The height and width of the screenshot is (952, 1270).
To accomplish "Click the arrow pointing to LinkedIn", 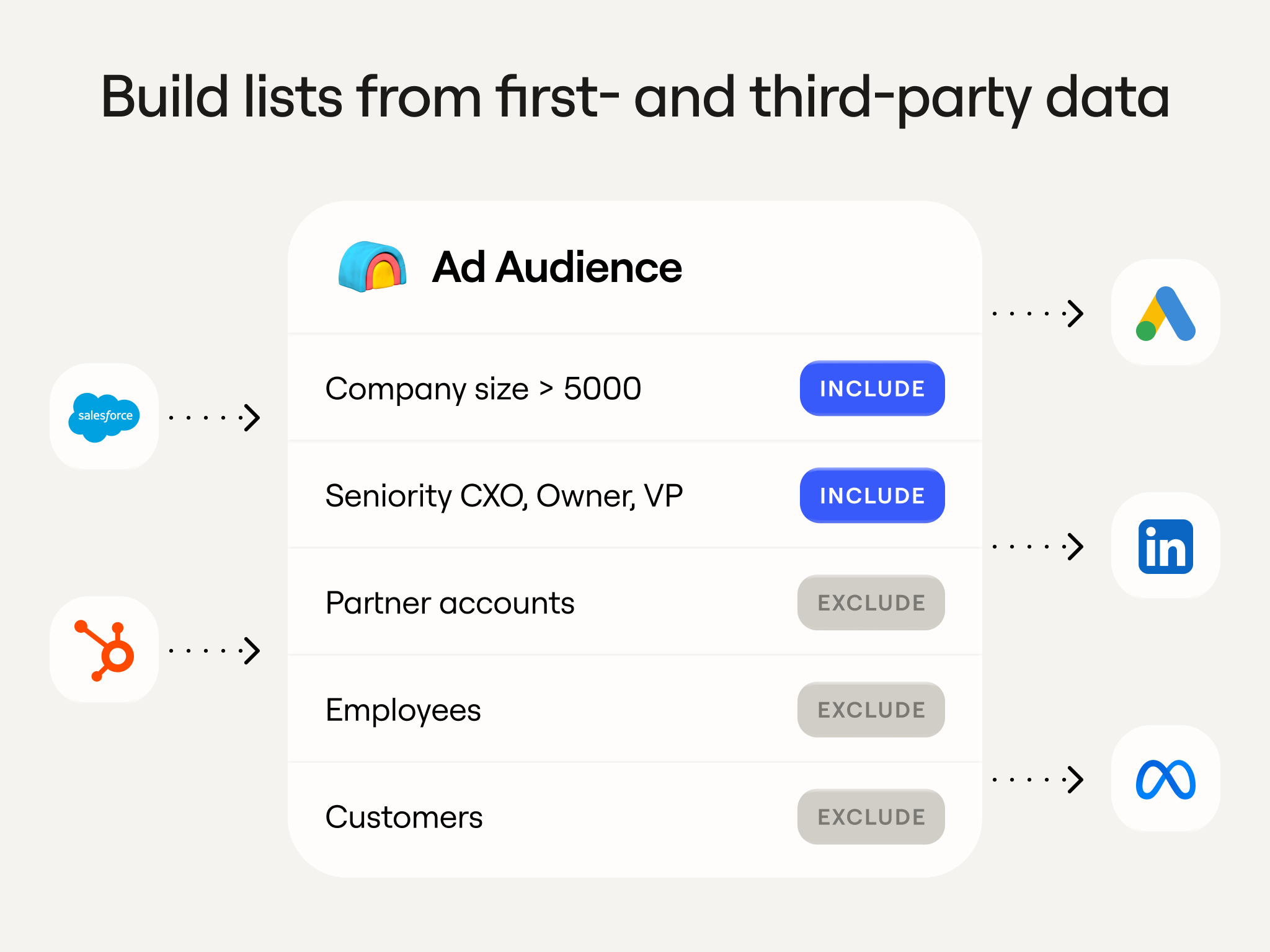I will (1038, 546).
